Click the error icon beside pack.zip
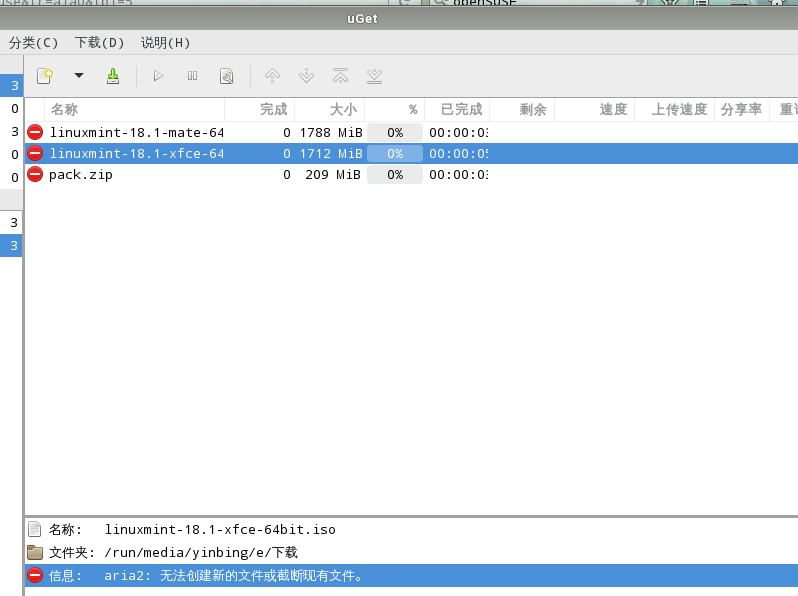Viewport: 798px width, 596px height. point(35,175)
